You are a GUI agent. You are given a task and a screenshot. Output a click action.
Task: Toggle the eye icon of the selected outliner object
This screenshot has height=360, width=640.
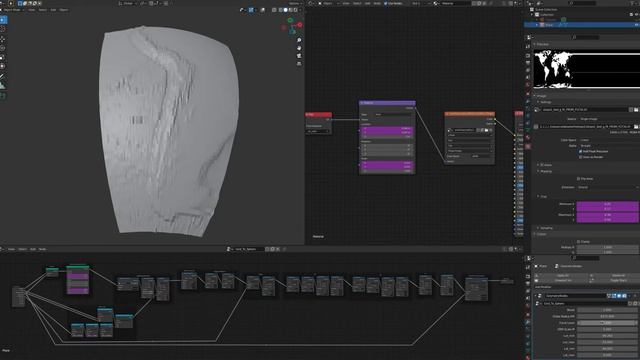point(636,25)
